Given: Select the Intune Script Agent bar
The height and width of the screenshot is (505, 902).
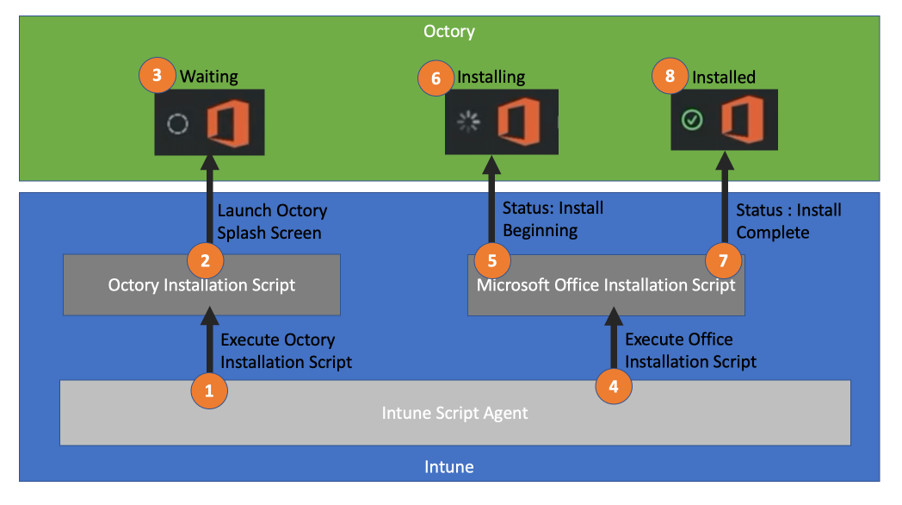Looking at the screenshot, I should [x=455, y=412].
